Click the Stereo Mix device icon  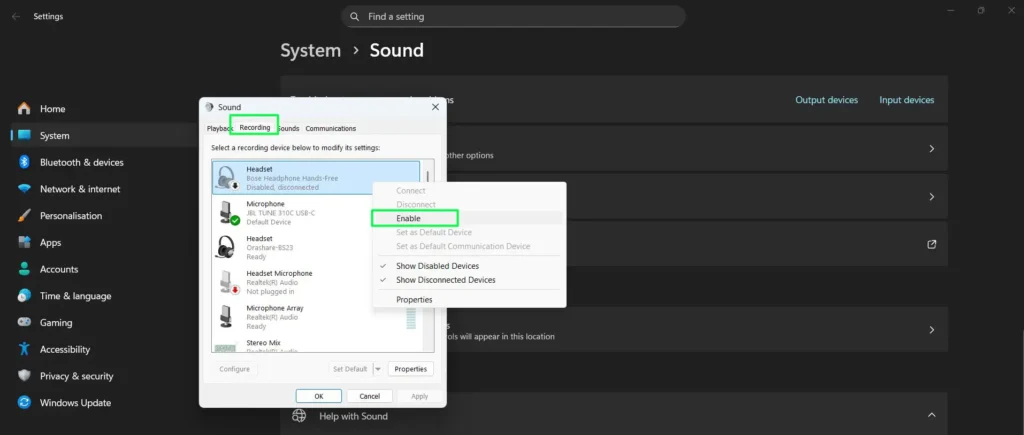(225, 347)
